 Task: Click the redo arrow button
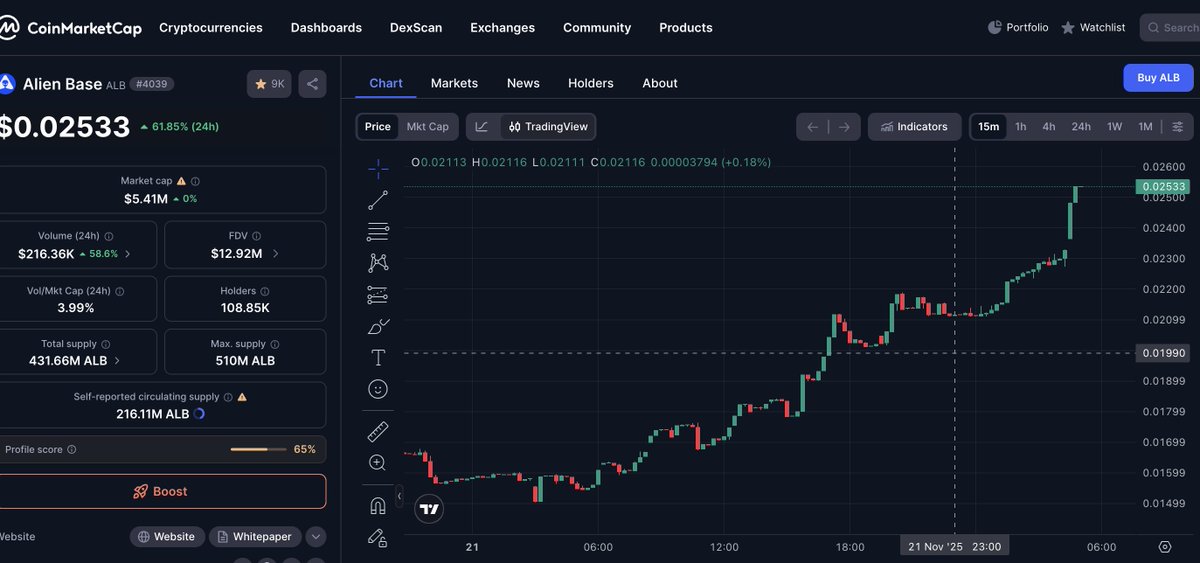pyautogui.click(x=844, y=127)
